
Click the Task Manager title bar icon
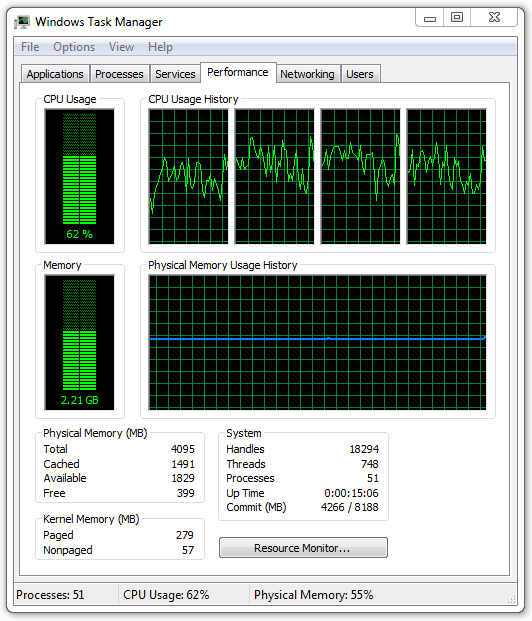coord(22,22)
